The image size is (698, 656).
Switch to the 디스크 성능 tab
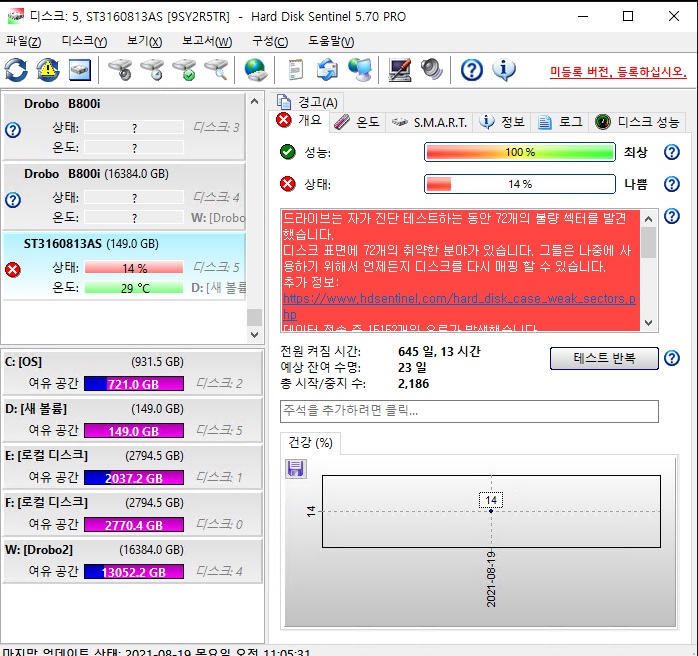click(x=637, y=122)
